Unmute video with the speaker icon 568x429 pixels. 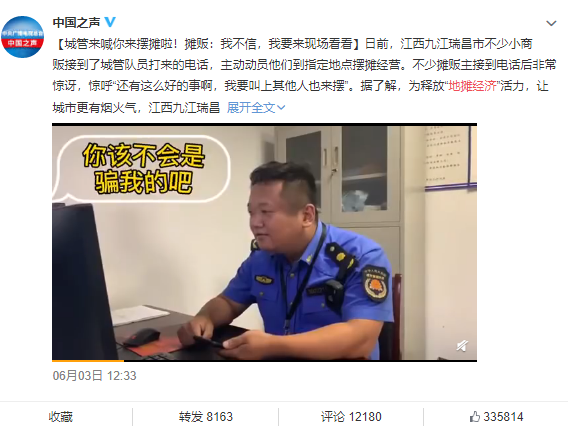(462, 346)
